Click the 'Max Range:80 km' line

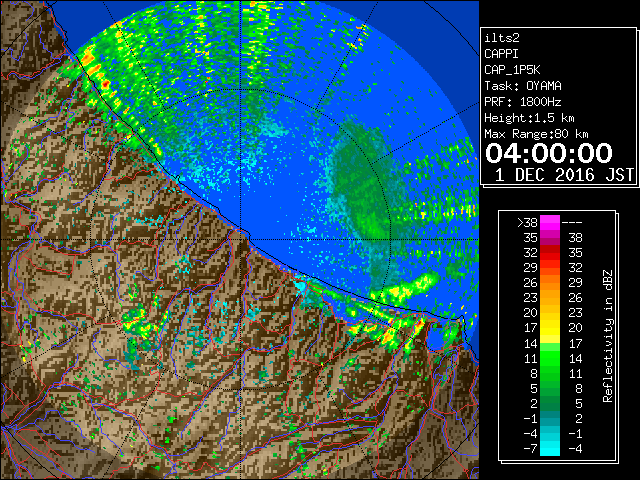[536, 134]
